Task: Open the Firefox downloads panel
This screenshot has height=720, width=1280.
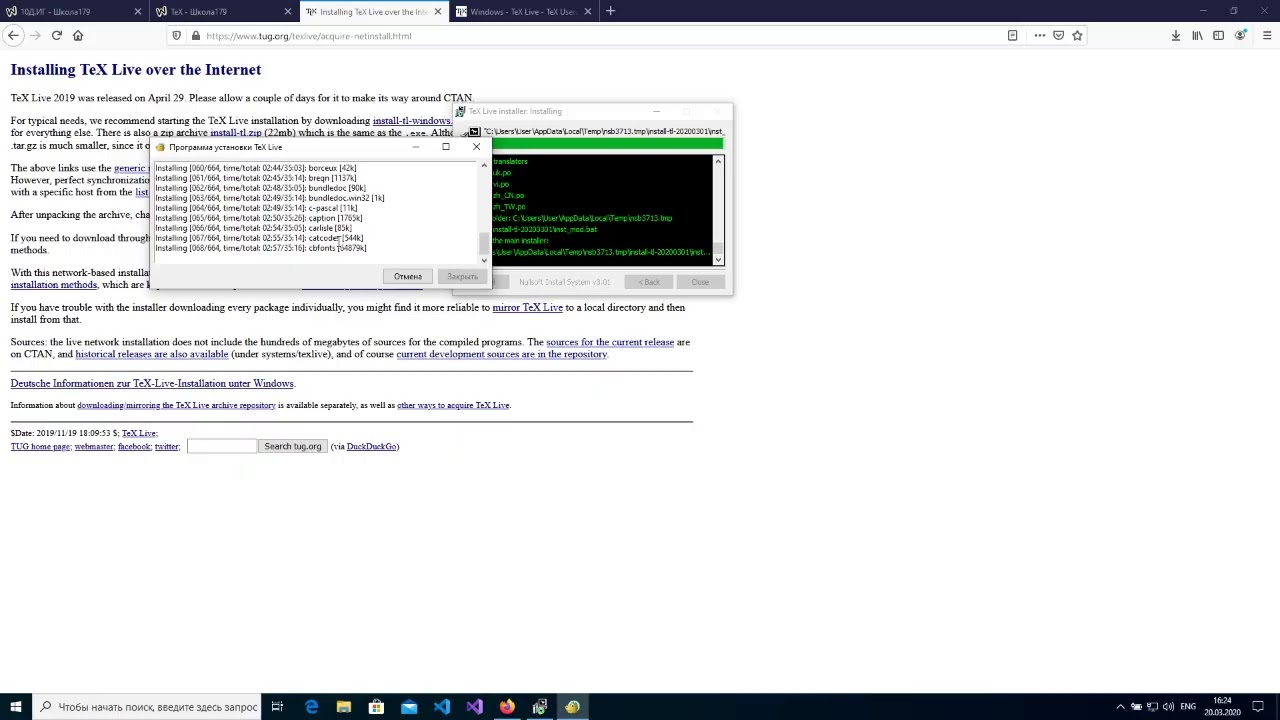Action: [1176, 36]
